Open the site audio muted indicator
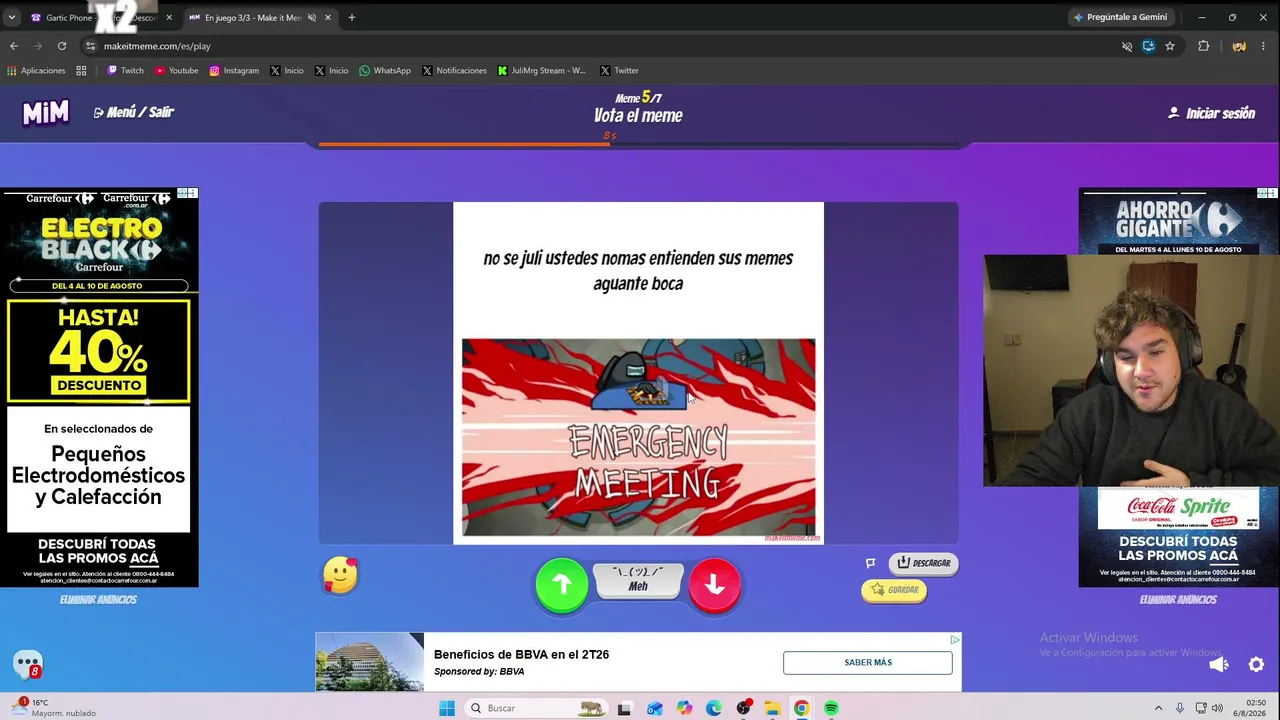Viewport: 1280px width, 720px height. [x=1127, y=46]
